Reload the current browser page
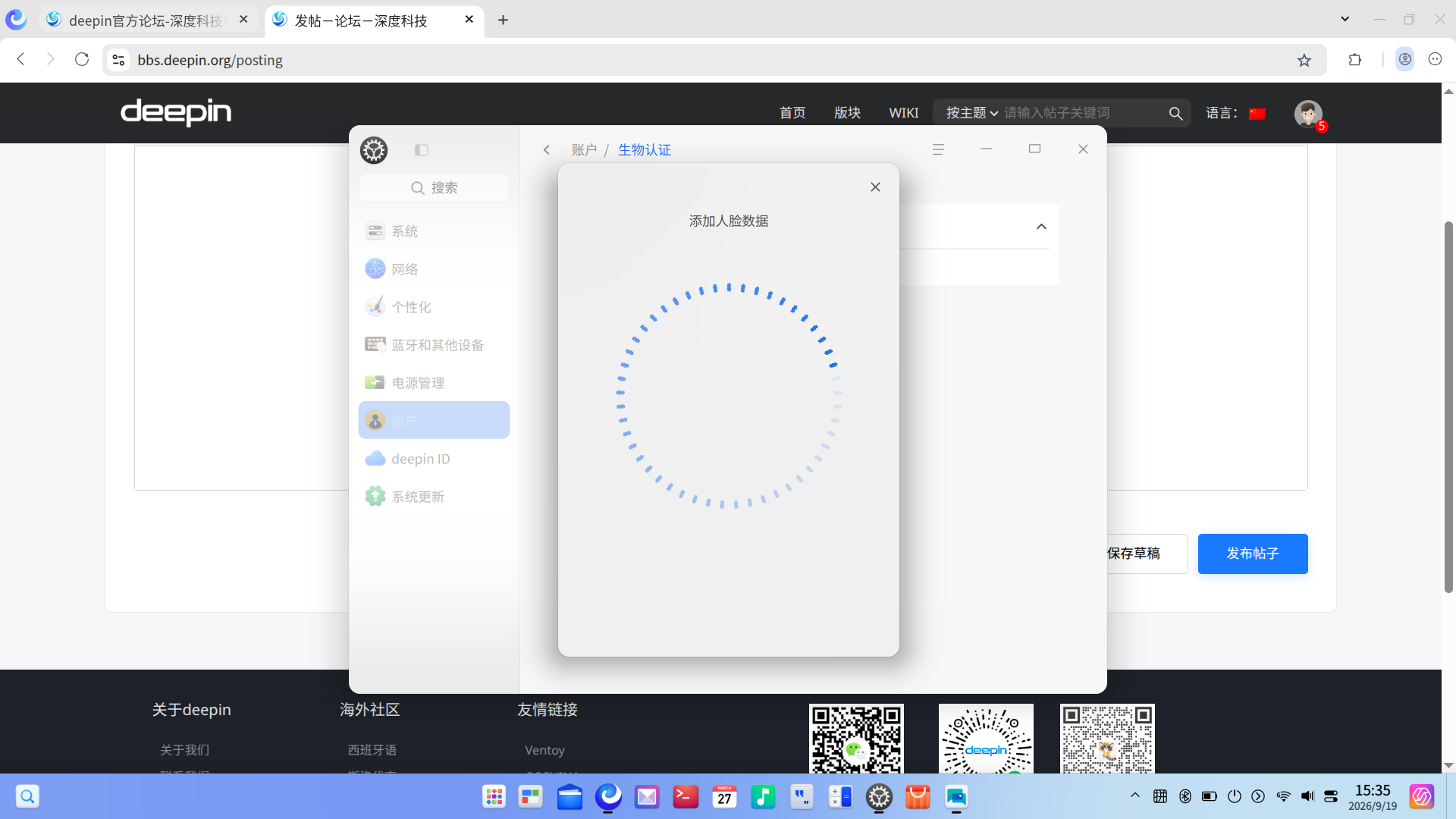The height and width of the screenshot is (819, 1456). [82, 59]
